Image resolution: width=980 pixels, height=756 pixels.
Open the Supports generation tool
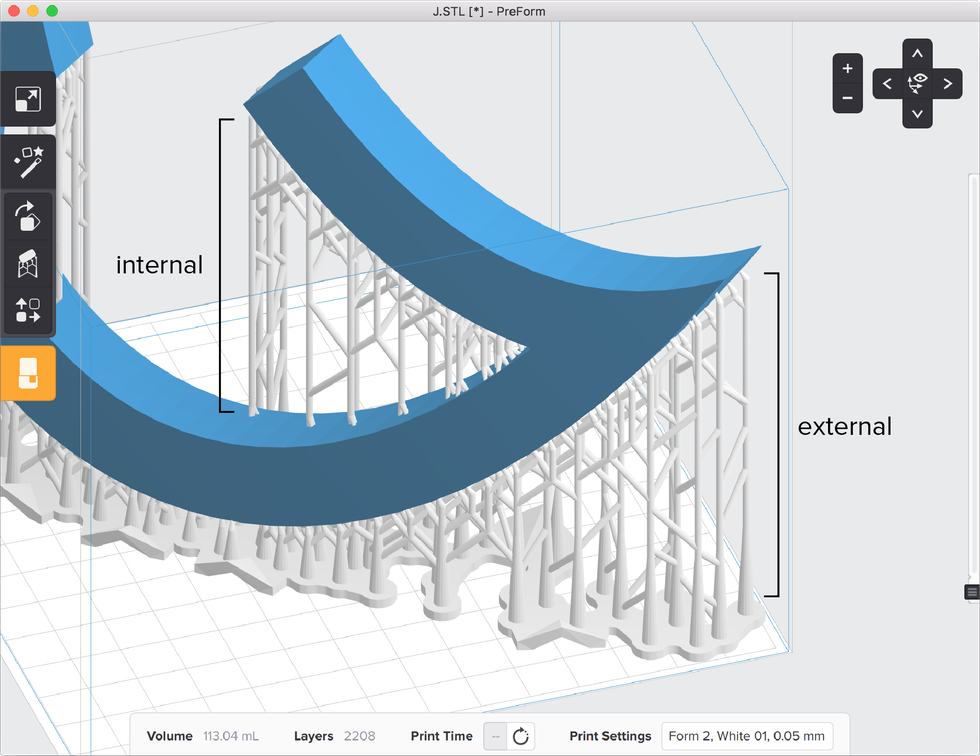[x=28, y=264]
